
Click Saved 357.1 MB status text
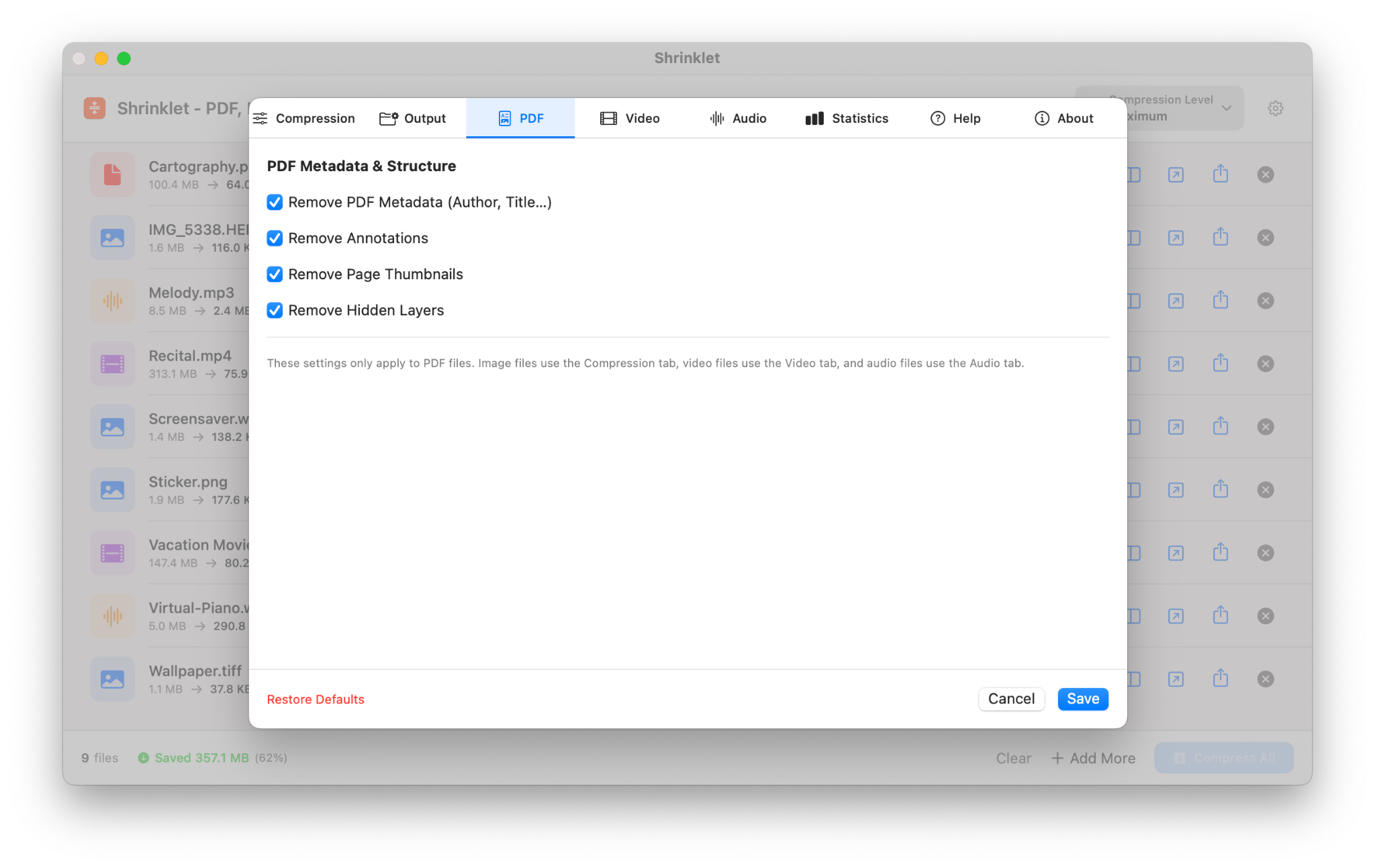(201, 758)
